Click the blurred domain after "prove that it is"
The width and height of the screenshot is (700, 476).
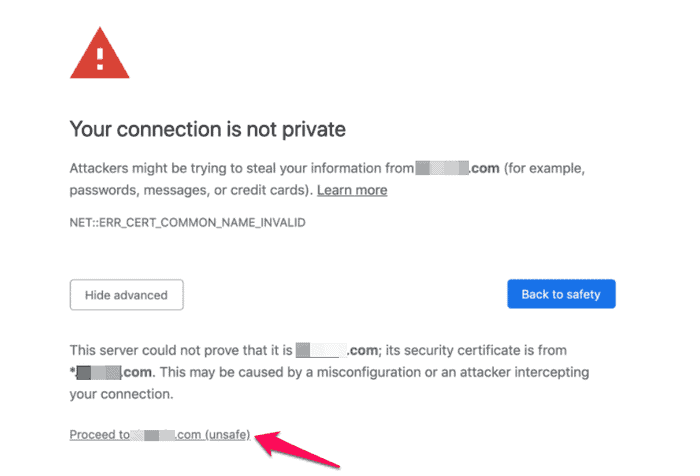320,351
